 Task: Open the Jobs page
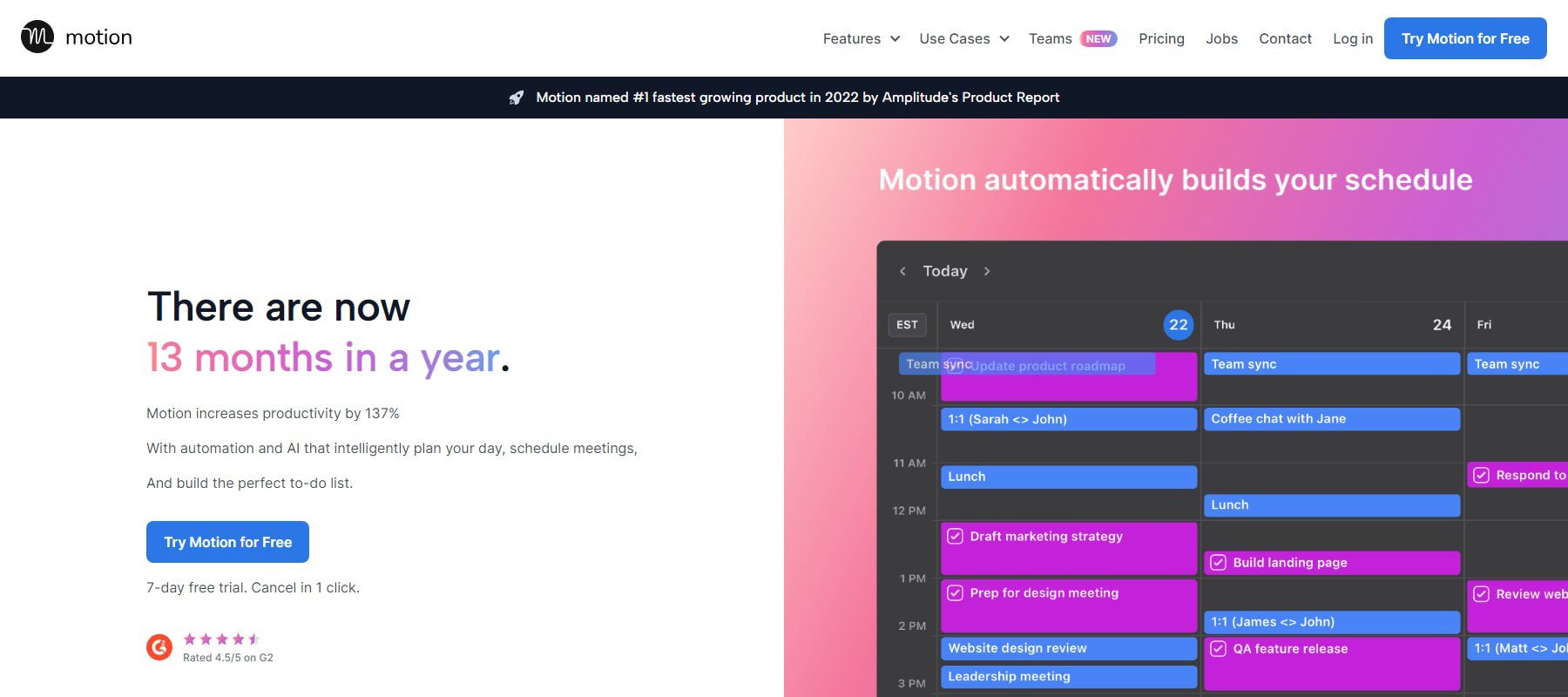click(x=1221, y=38)
